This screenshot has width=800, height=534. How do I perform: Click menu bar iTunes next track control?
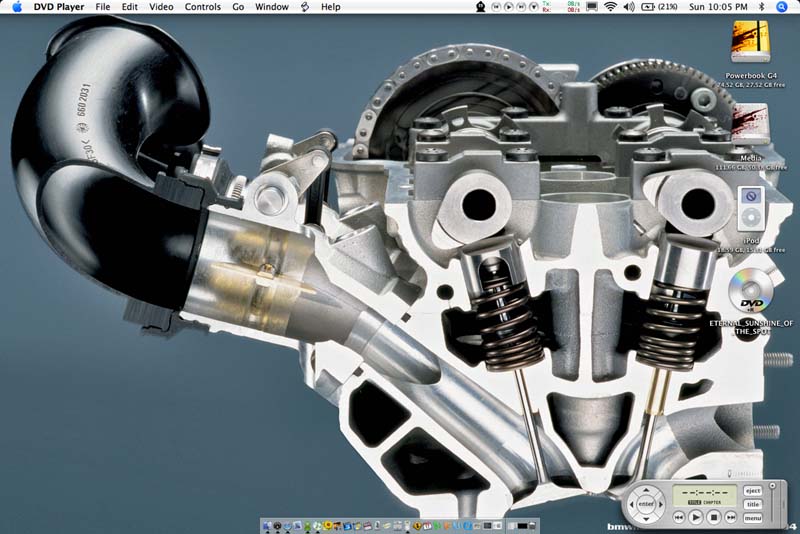click(x=521, y=7)
